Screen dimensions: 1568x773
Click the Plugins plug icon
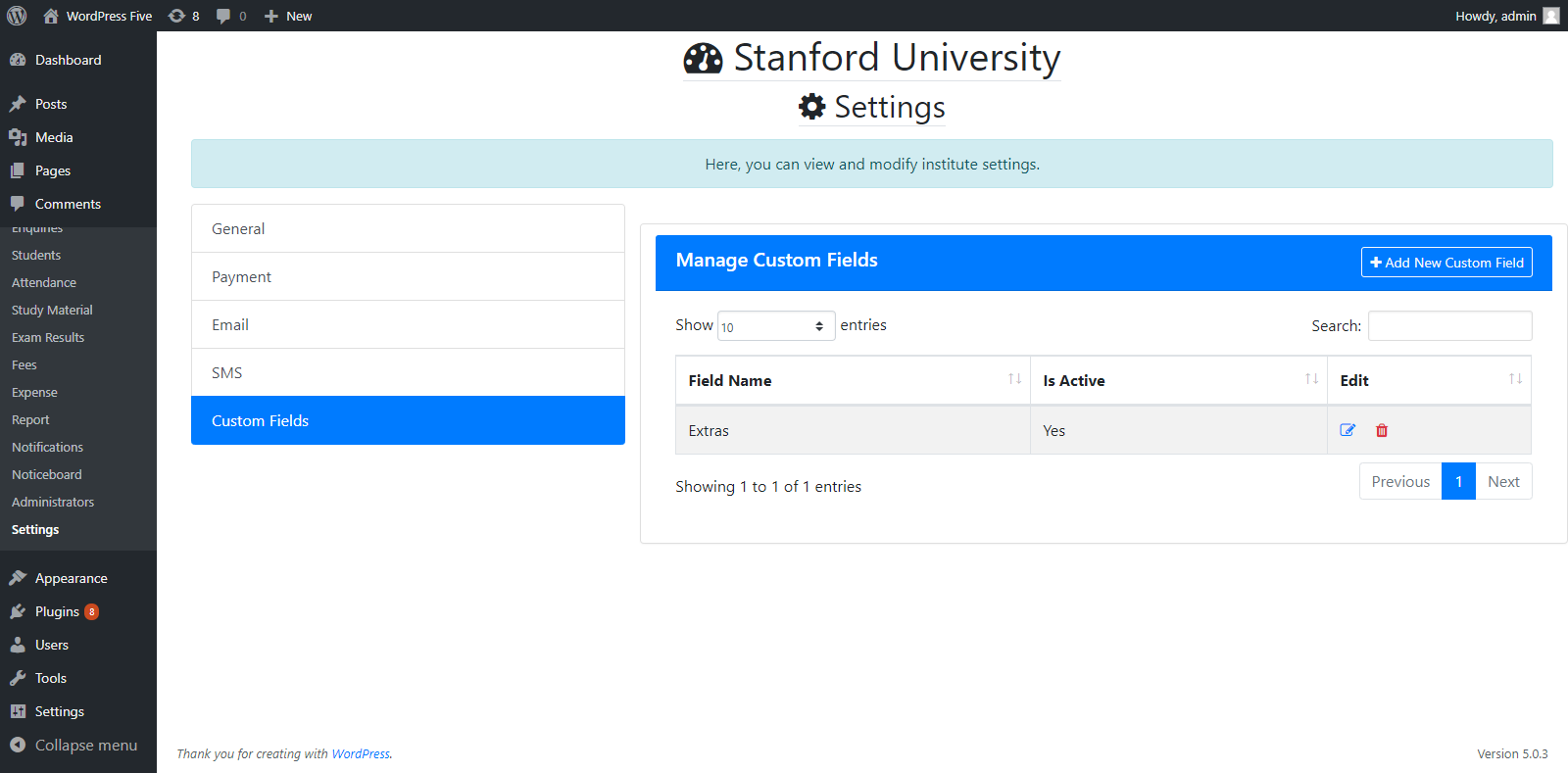pos(18,611)
